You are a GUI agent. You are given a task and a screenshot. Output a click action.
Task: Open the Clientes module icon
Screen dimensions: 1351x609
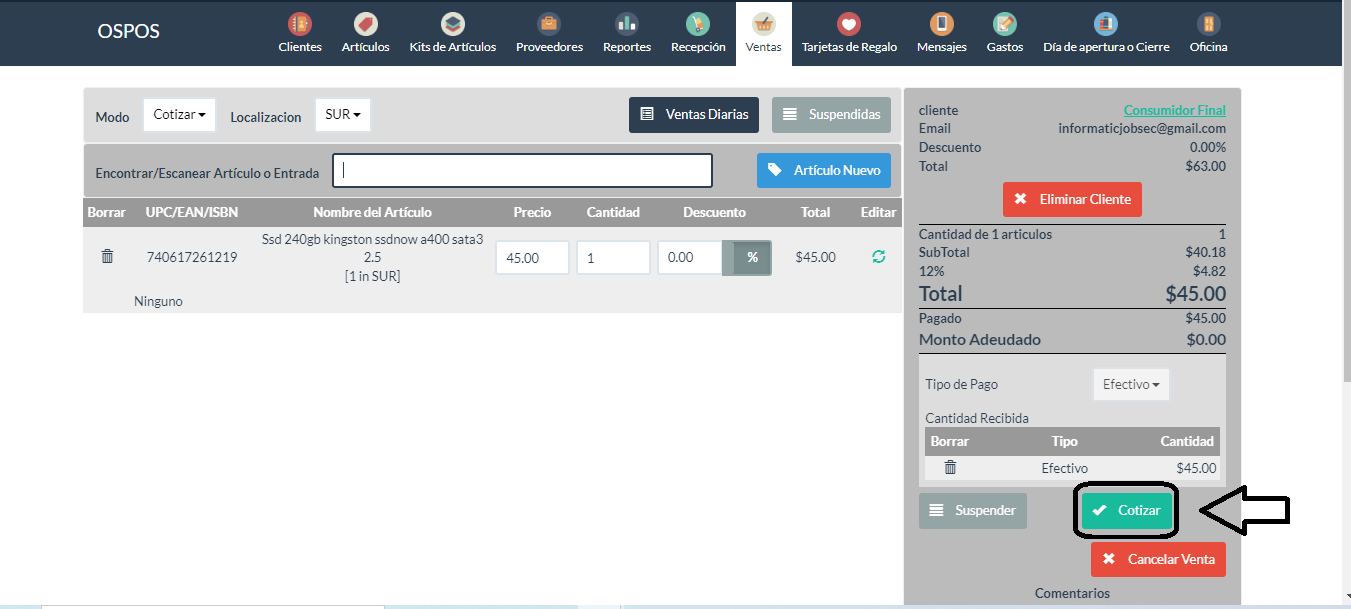tap(299, 23)
